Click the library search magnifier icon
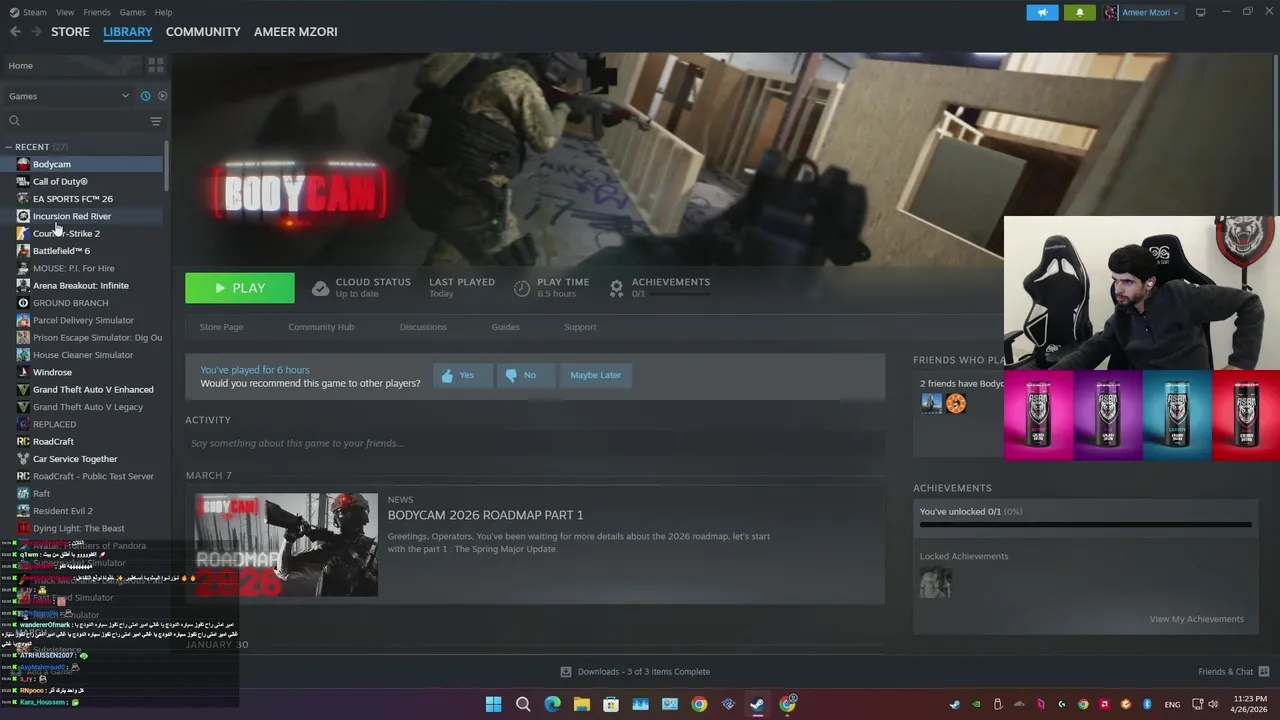Screen dimensions: 1280x720 point(14,121)
